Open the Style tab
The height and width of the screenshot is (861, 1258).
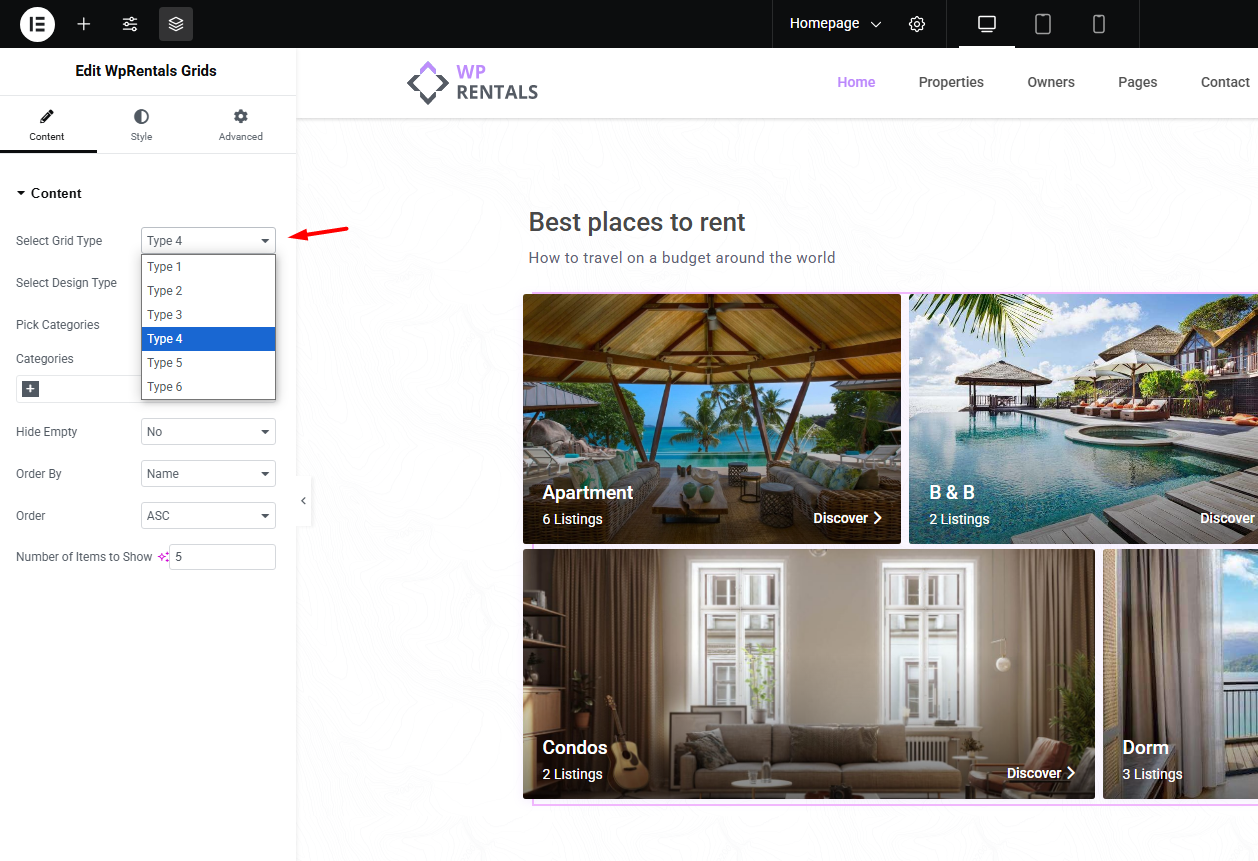point(141,125)
